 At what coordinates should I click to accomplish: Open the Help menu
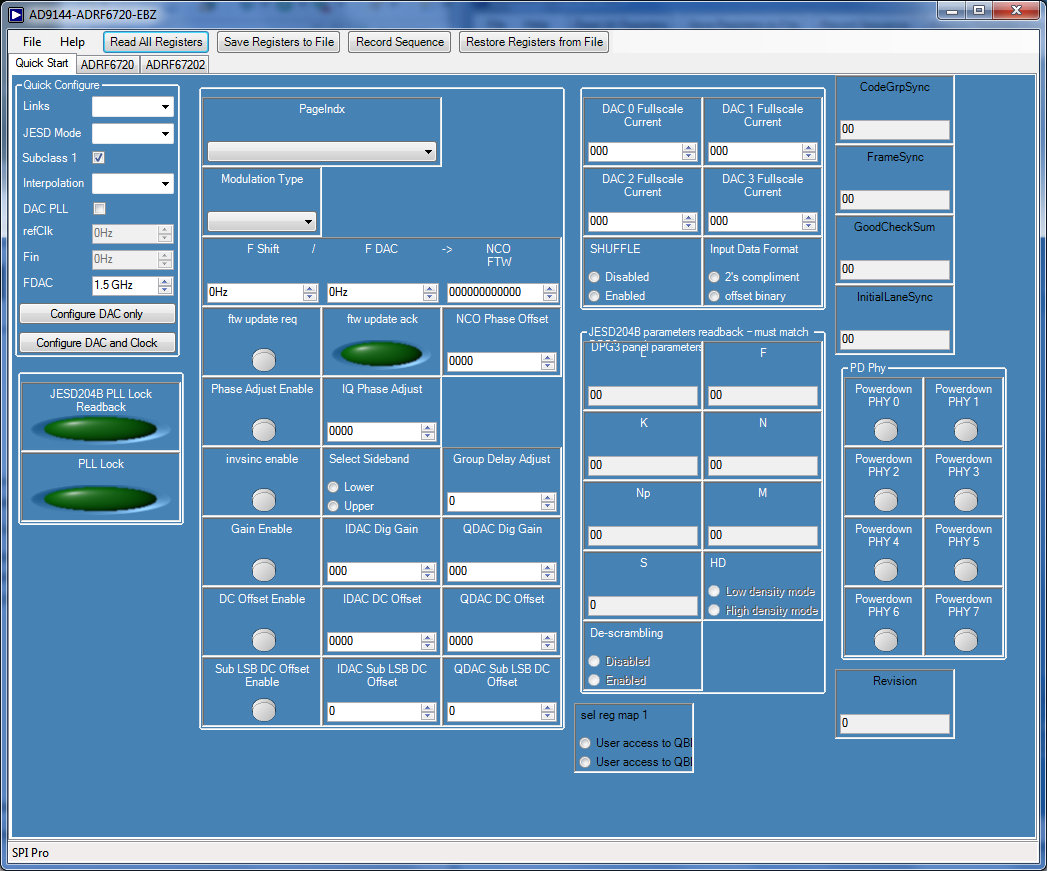tap(72, 42)
